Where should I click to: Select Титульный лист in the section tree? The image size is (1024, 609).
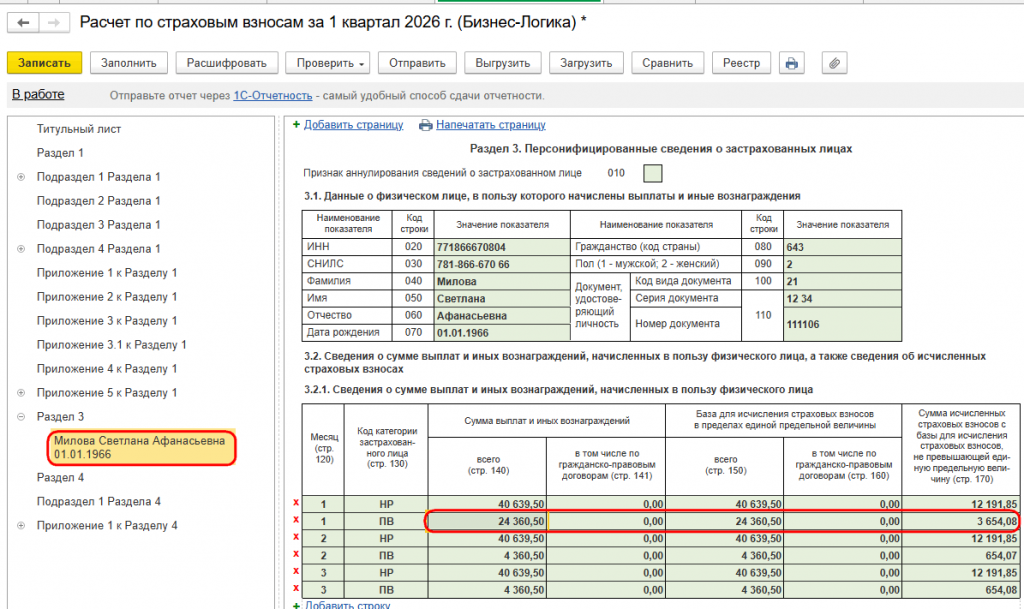pyautogui.click(x=79, y=129)
